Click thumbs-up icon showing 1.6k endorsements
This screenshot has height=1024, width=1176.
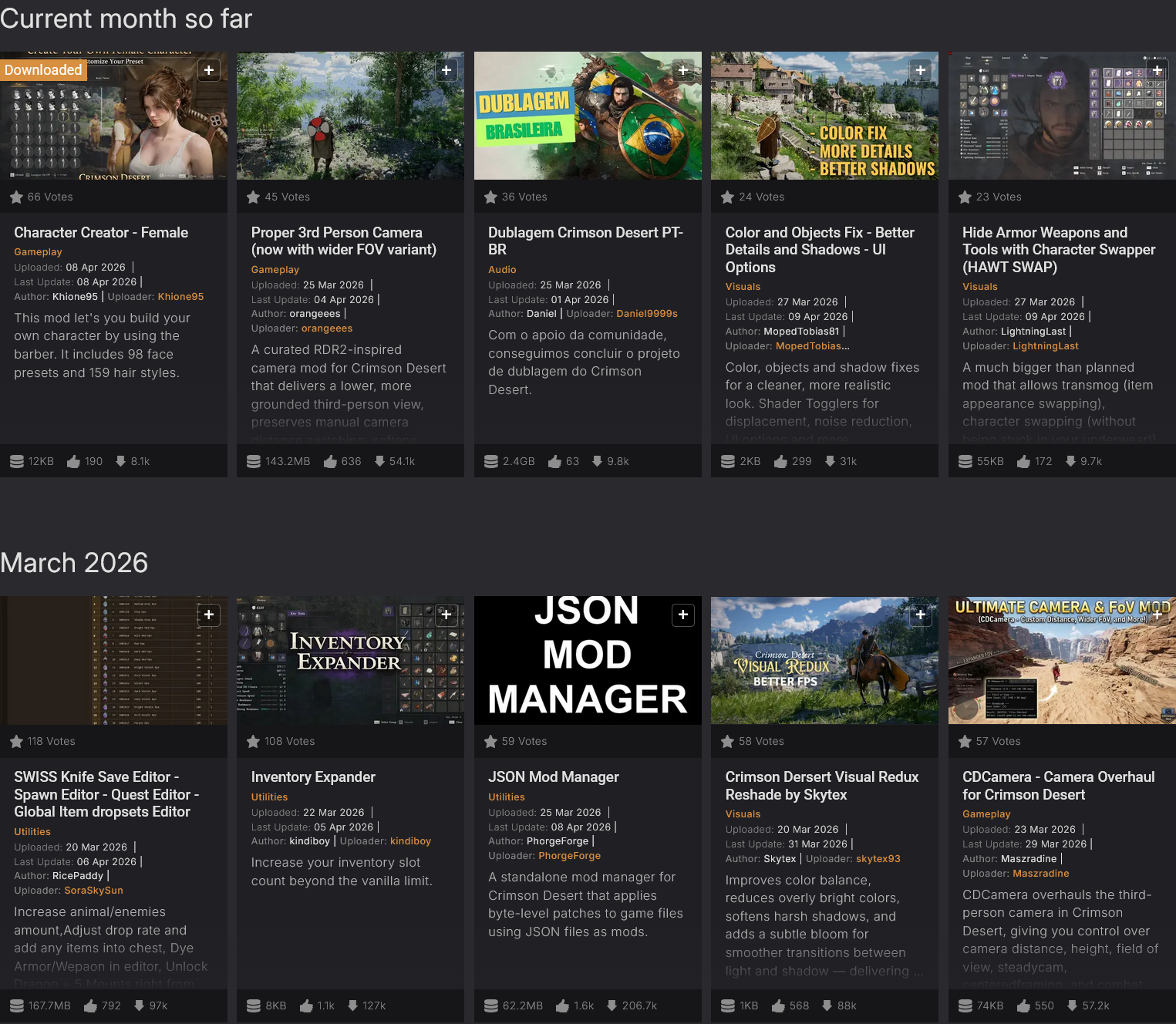[562, 1005]
